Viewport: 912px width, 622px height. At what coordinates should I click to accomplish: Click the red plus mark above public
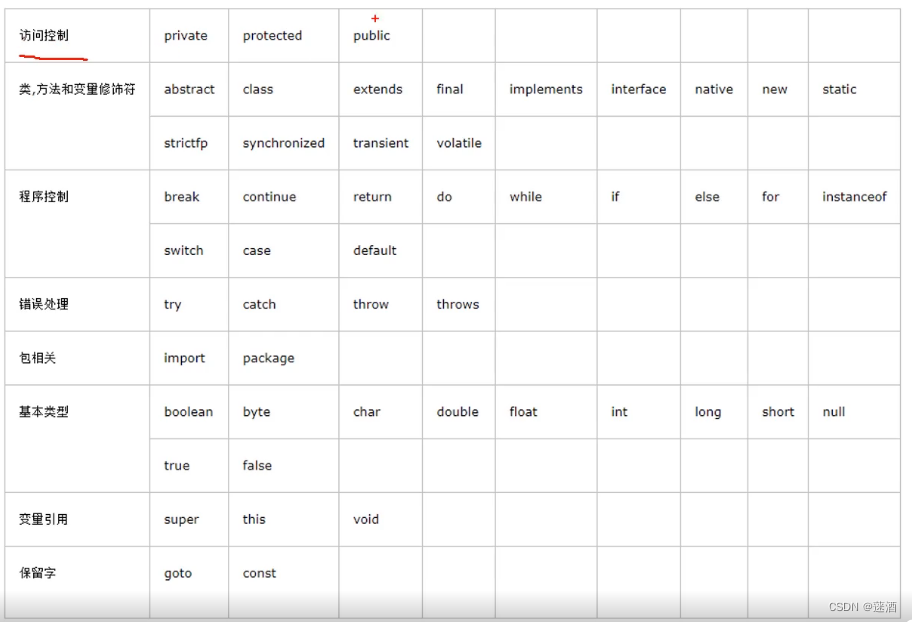point(375,19)
